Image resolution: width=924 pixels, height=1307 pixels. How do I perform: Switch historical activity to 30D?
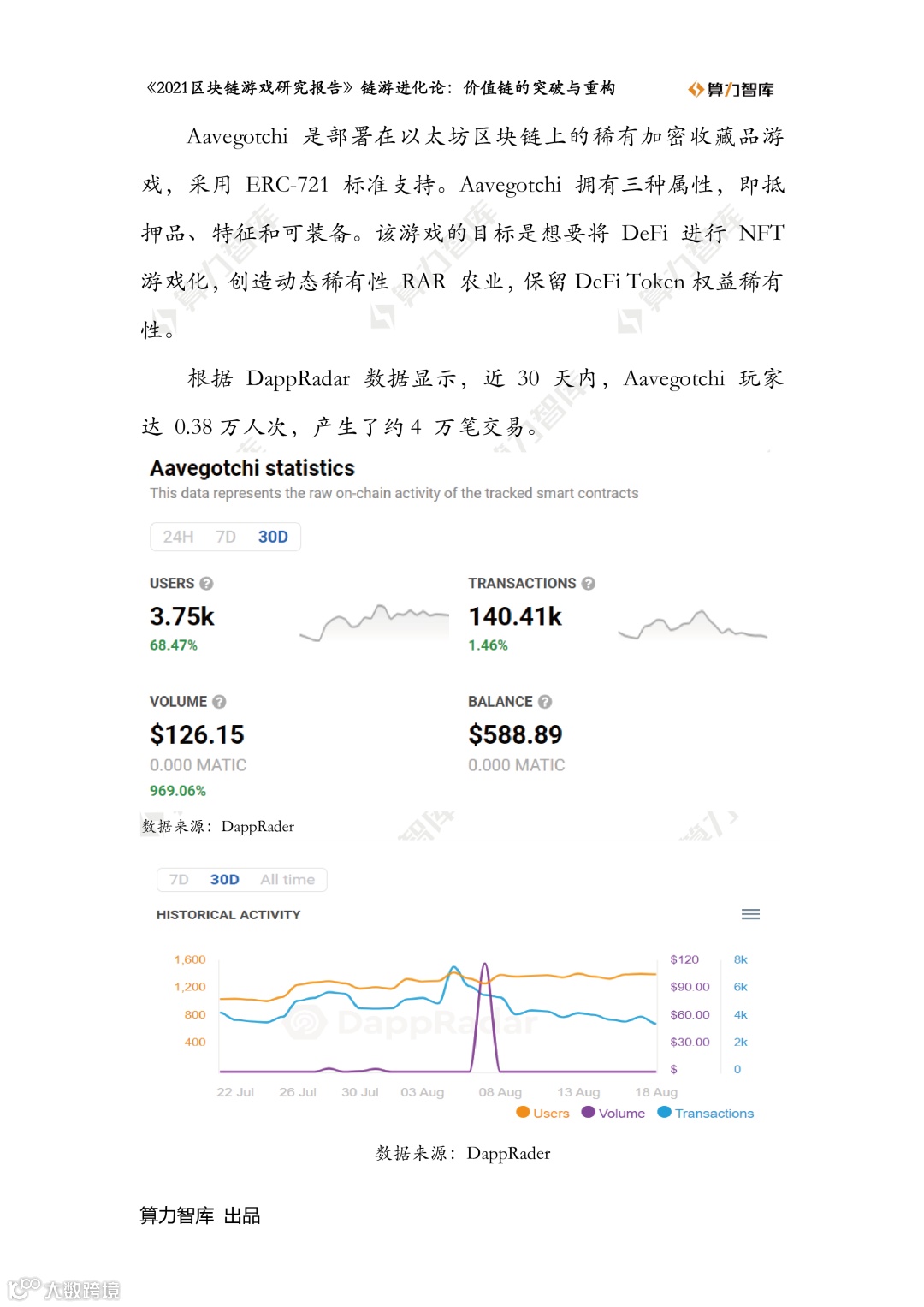pyautogui.click(x=224, y=880)
